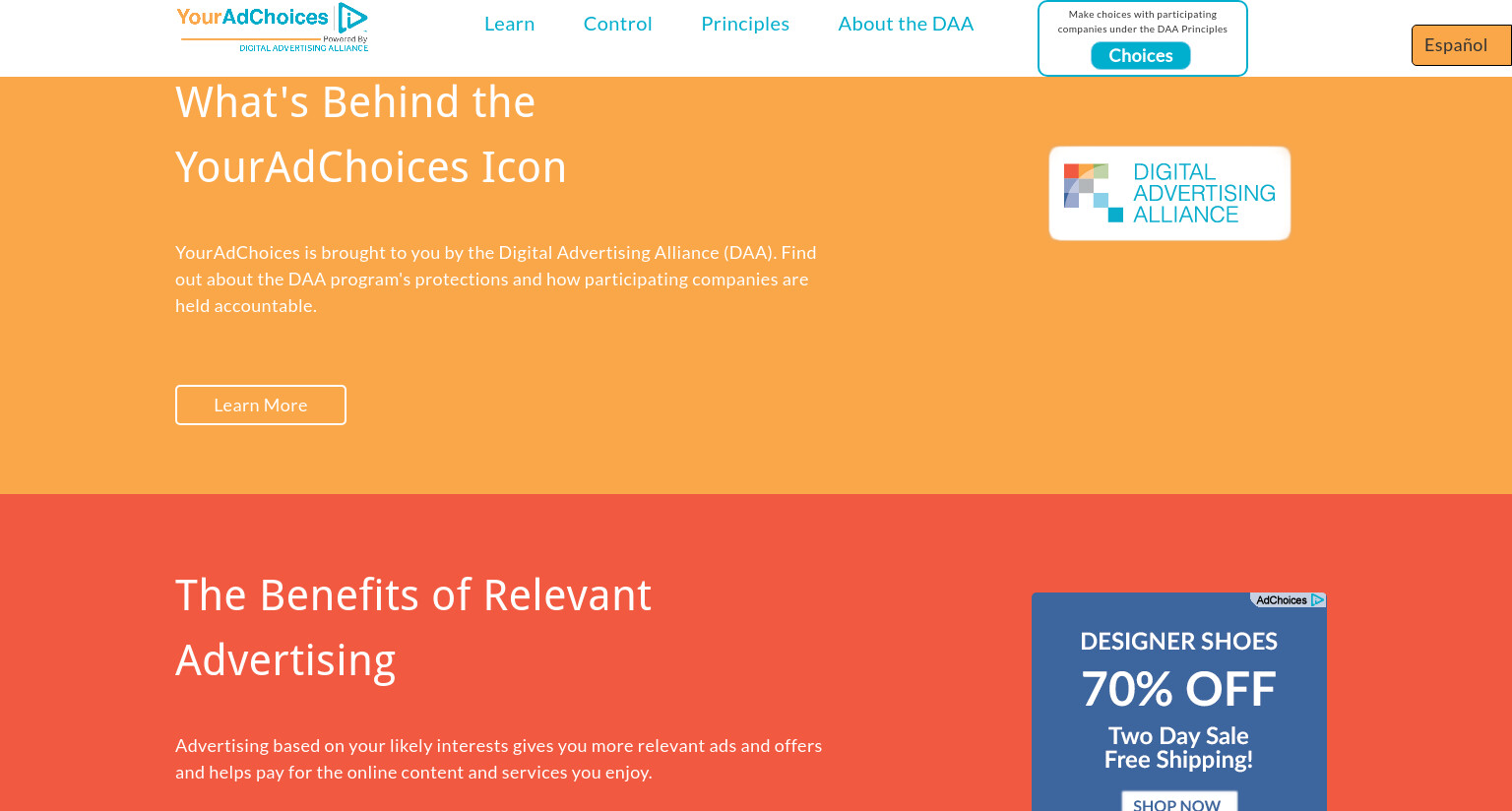
Task: Click 'What's Behind the YourAdChoices Icon' heading
Action: [x=370, y=135]
